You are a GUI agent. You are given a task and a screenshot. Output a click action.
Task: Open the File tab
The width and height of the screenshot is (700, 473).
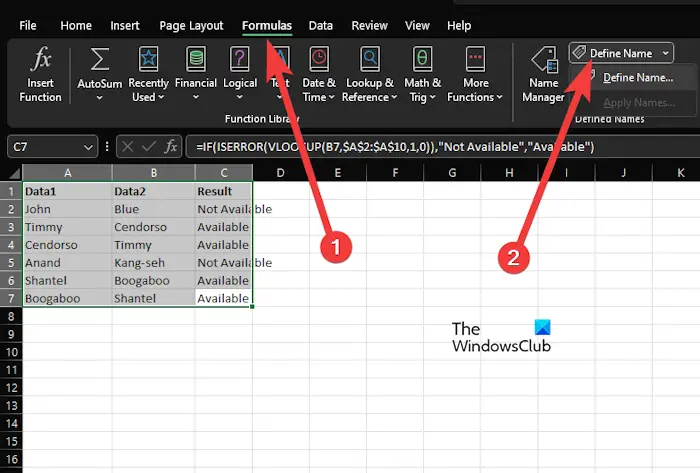click(28, 25)
